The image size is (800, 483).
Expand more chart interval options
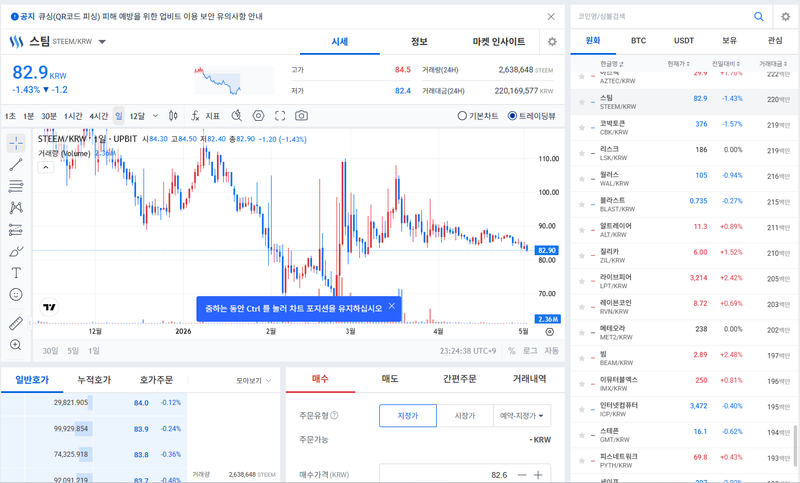[x=156, y=116]
